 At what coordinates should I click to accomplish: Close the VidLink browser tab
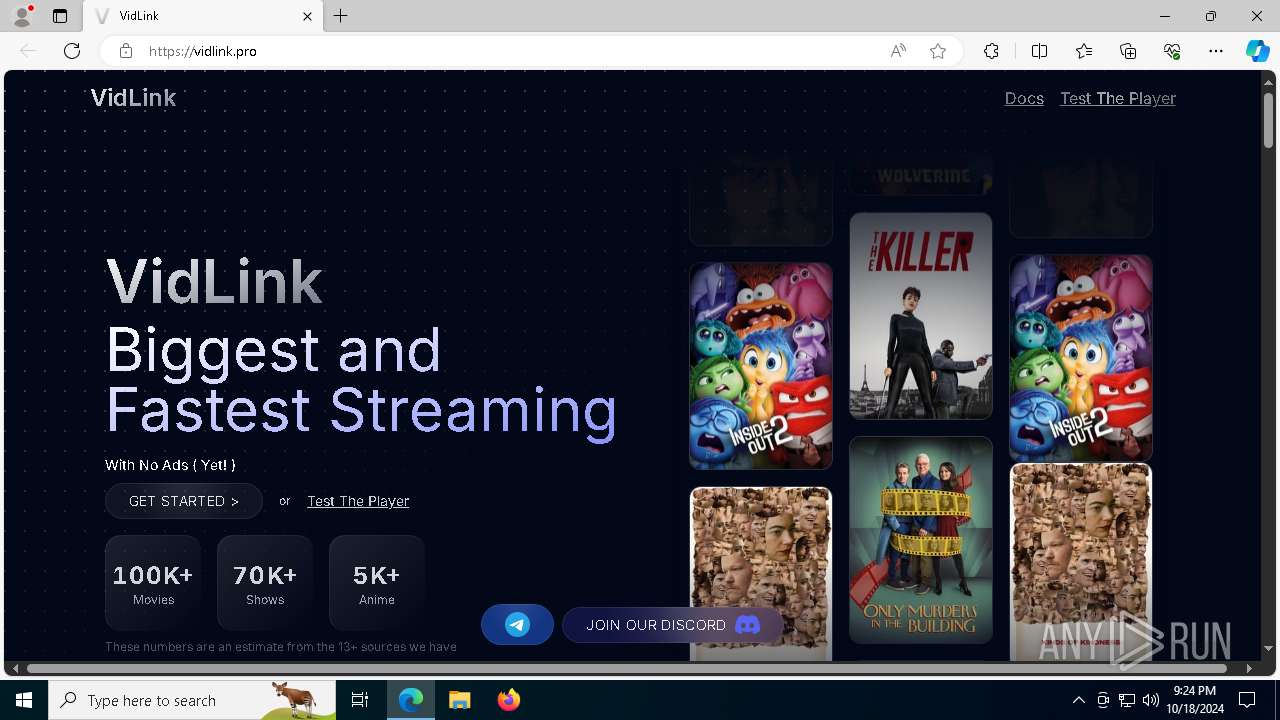307,16
